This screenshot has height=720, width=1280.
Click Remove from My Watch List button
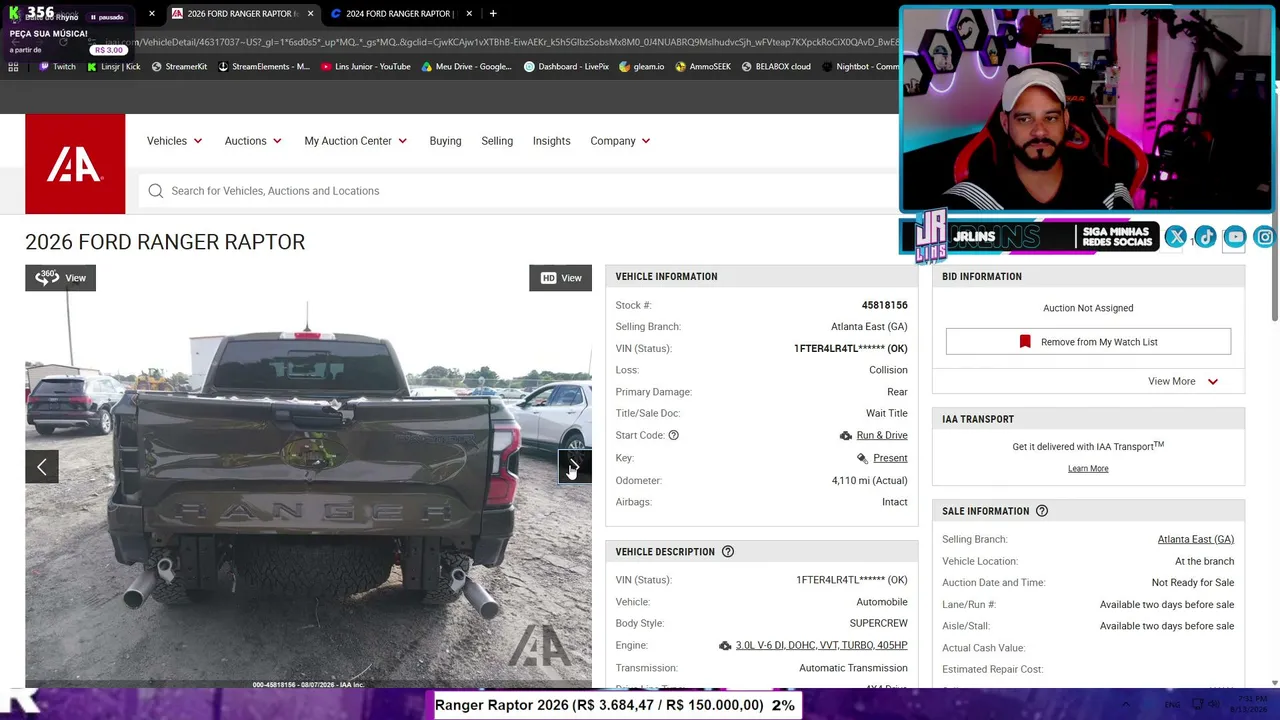pyautogui.click(x=1088, y=342)
